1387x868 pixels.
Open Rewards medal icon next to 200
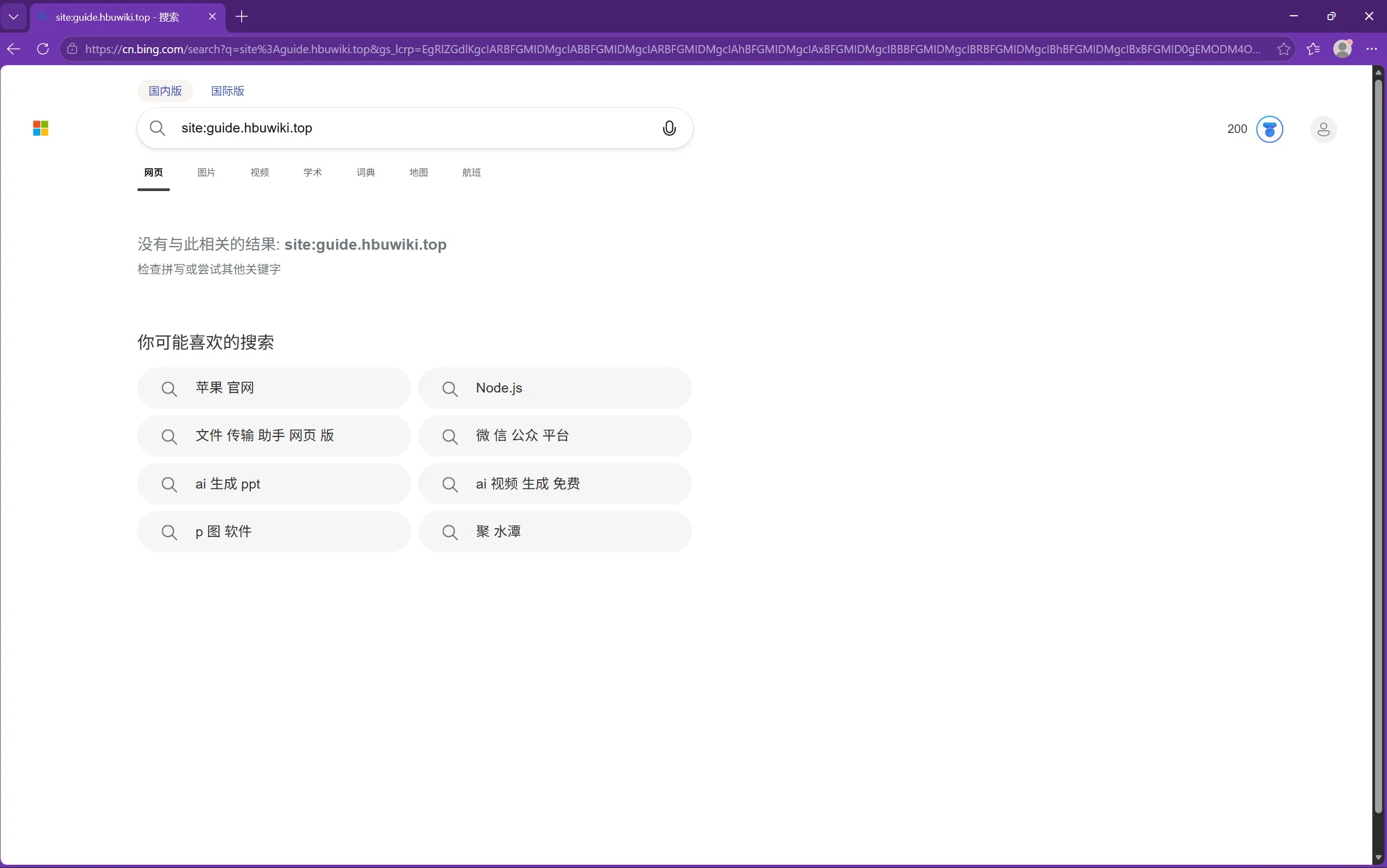tap(1270, 129)
